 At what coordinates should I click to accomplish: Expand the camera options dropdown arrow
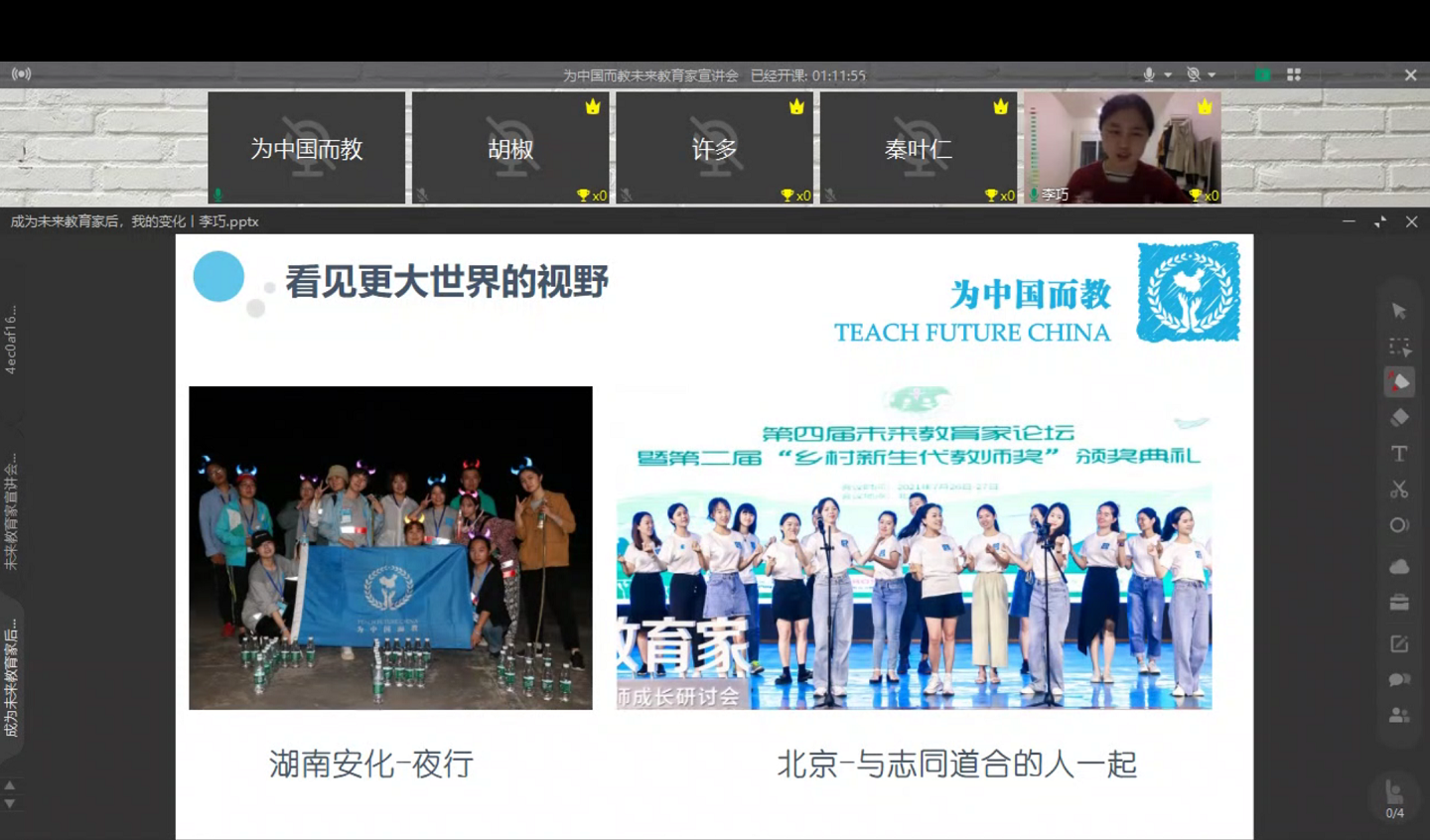pyautogui.click(x=1212, y=75)
